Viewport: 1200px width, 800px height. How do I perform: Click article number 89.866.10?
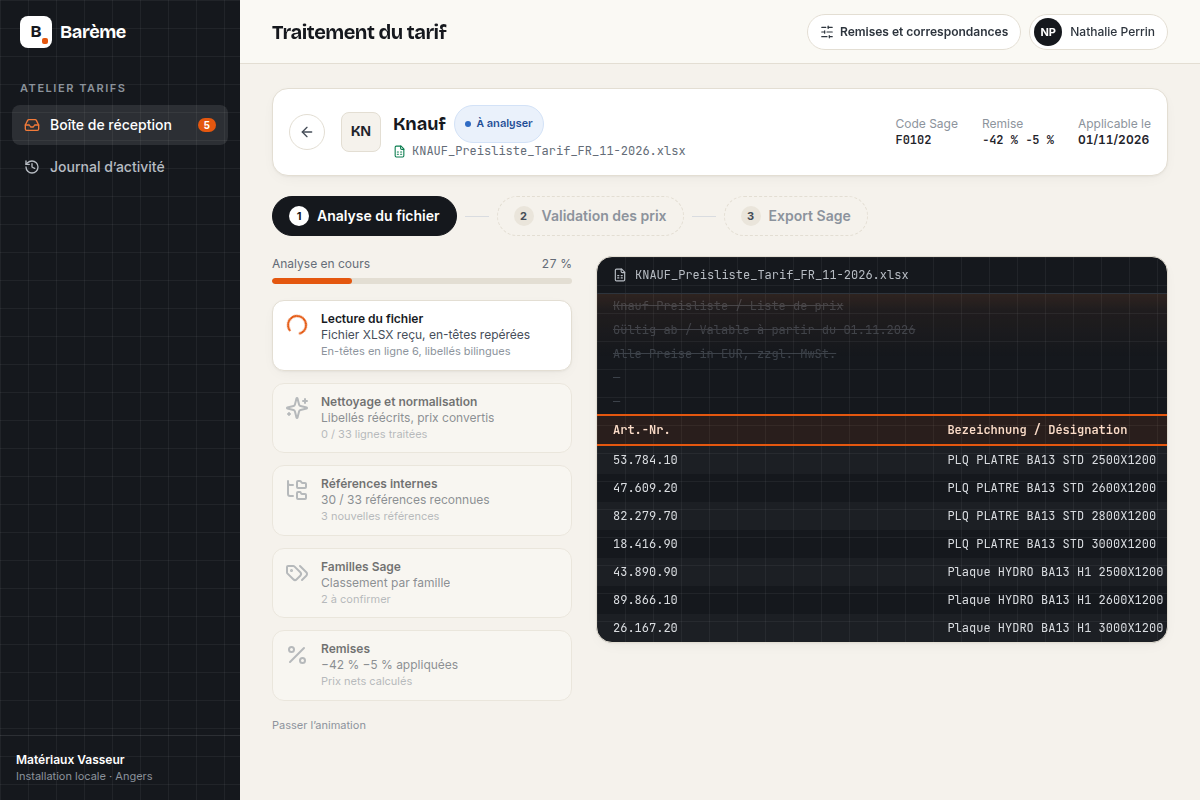(645, 600)
